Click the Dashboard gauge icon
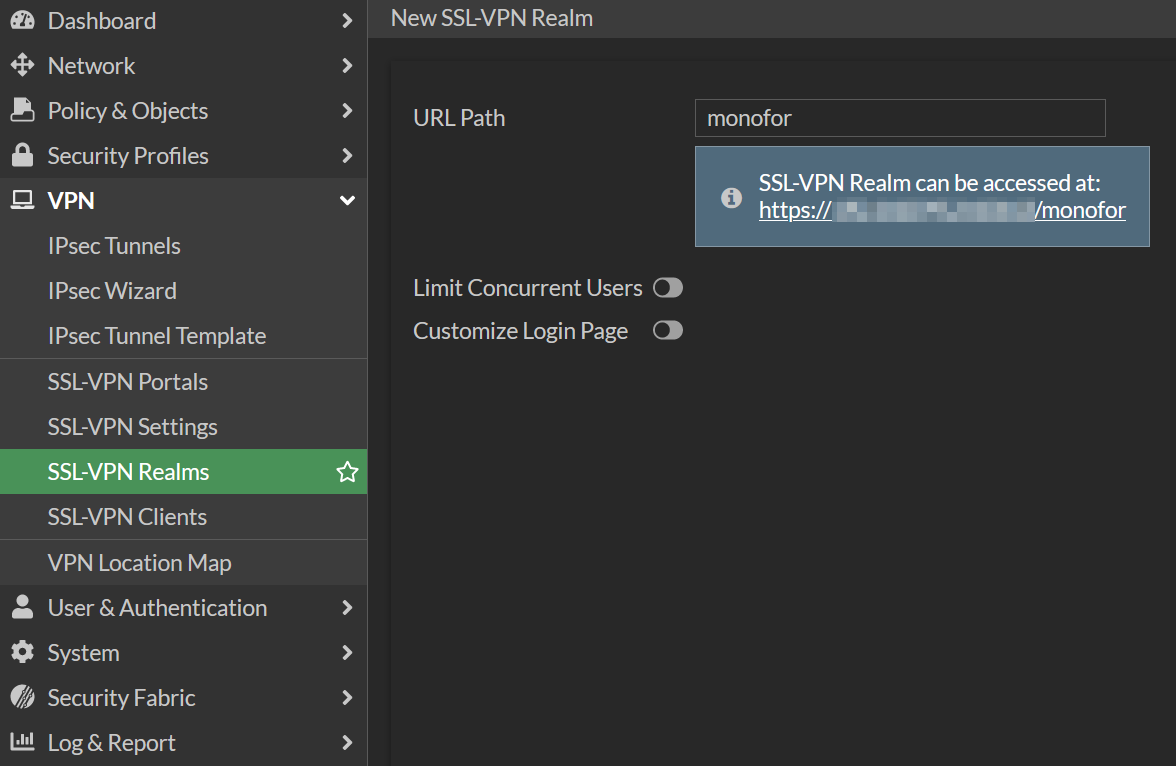1176x766 pixels. point(22,20)
